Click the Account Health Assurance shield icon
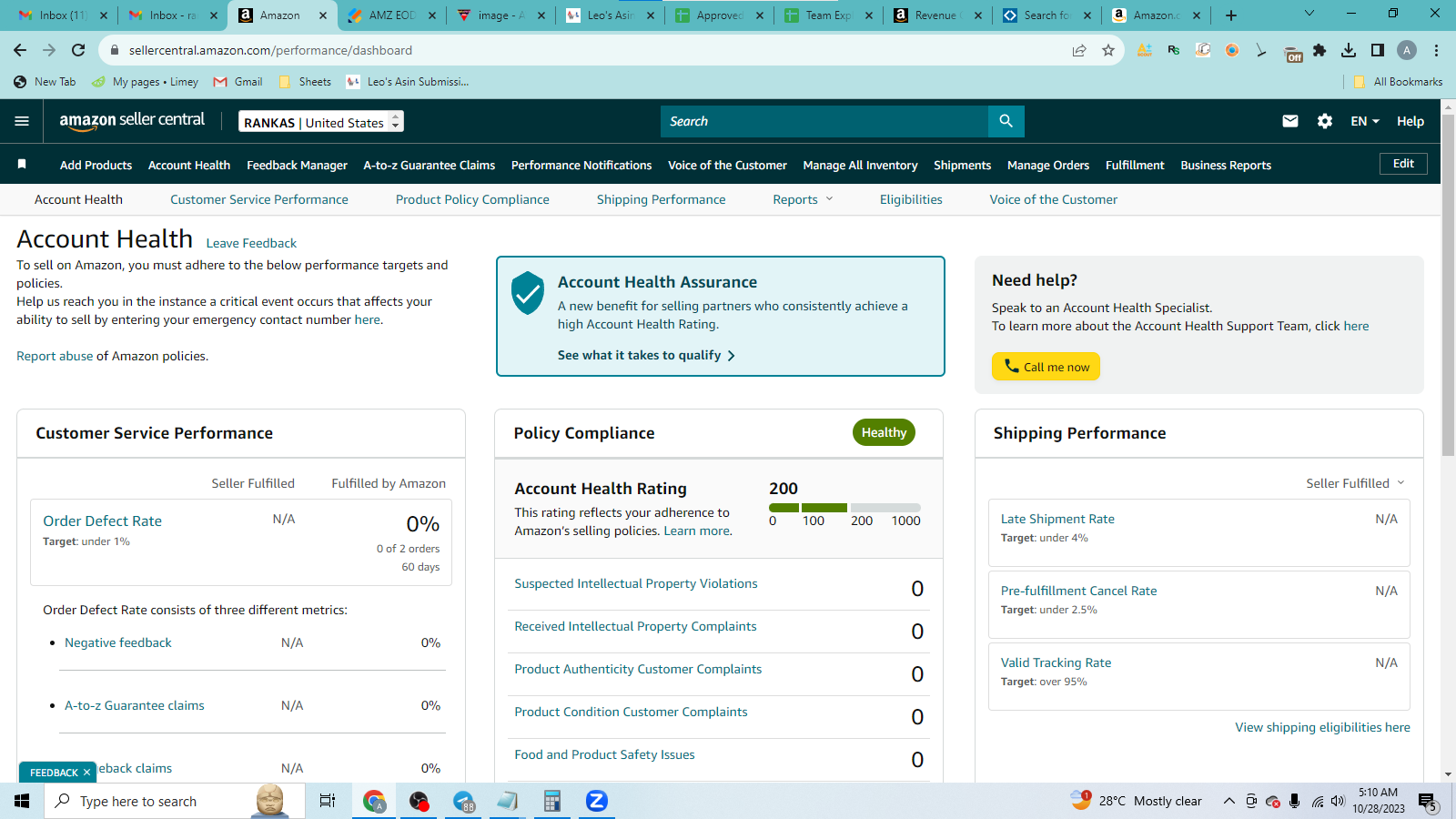 pyautogui.click(x=528, y=293)
